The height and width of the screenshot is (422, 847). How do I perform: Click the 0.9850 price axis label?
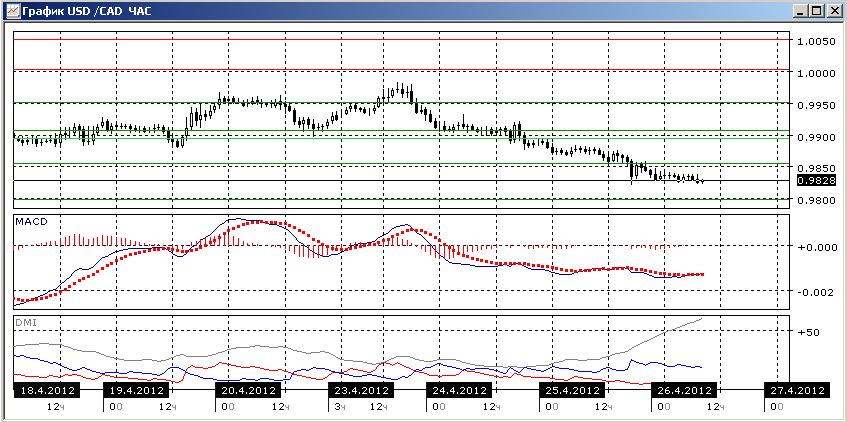click(816, 169)
